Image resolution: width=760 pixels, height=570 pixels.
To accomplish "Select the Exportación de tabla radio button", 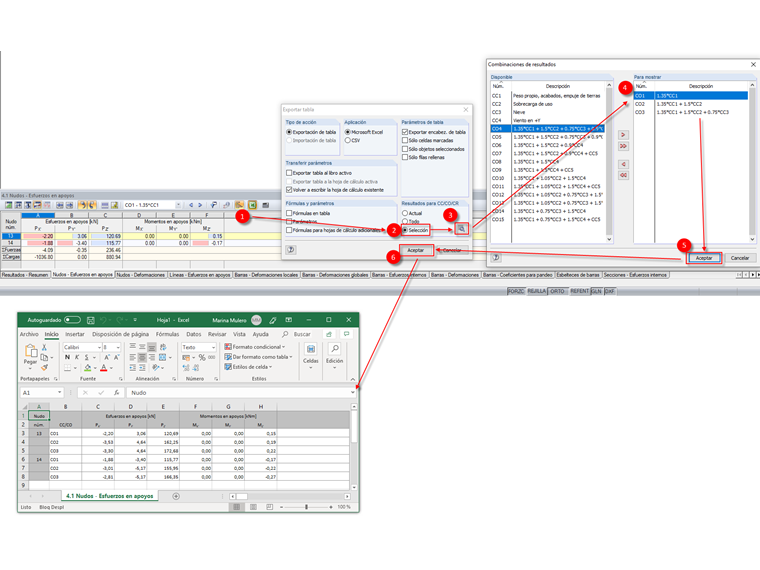I will click(x=289, y=132).
